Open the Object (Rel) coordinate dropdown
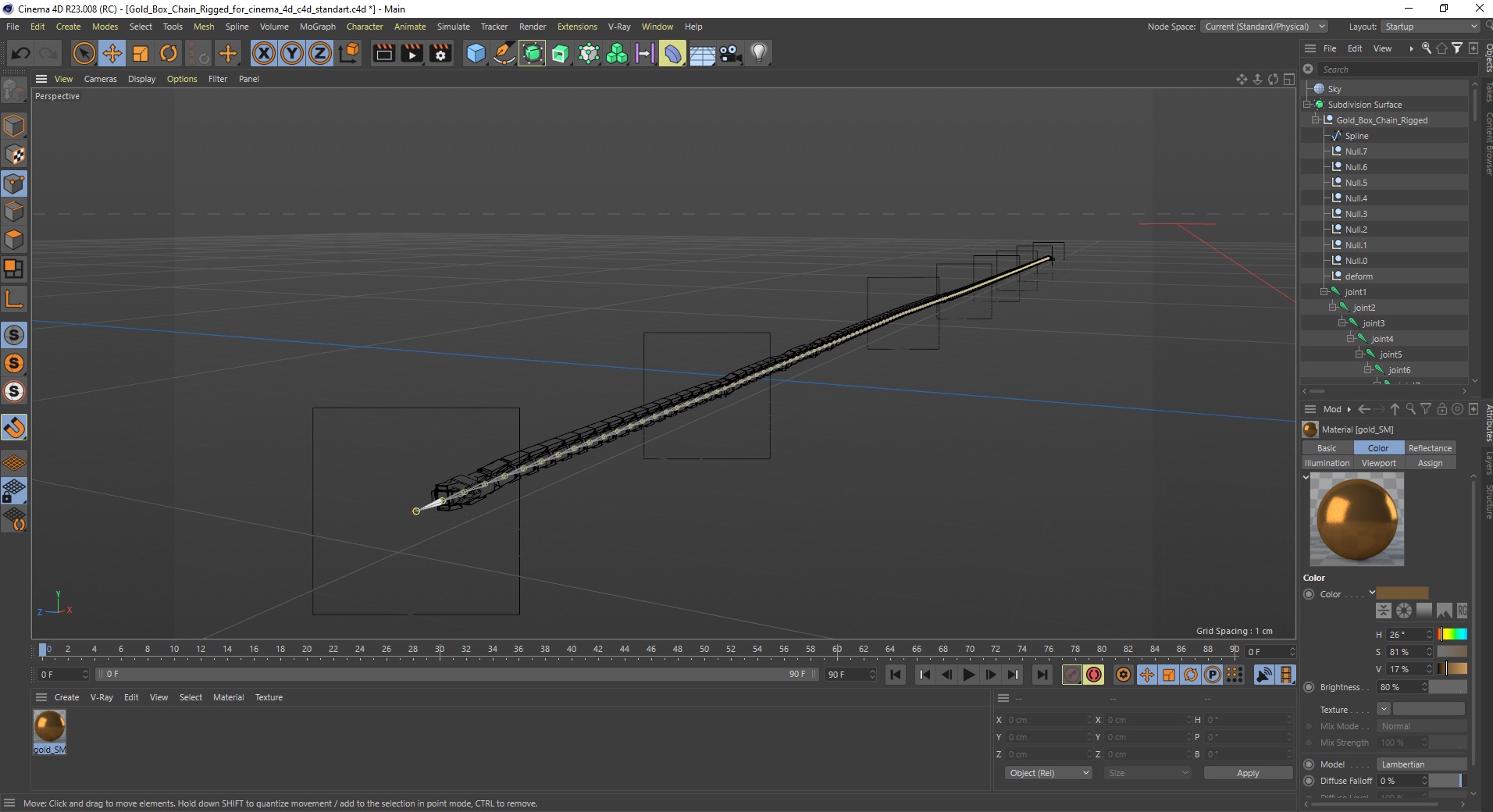Screen dimensions: 1493x812 coord(1048,773)
